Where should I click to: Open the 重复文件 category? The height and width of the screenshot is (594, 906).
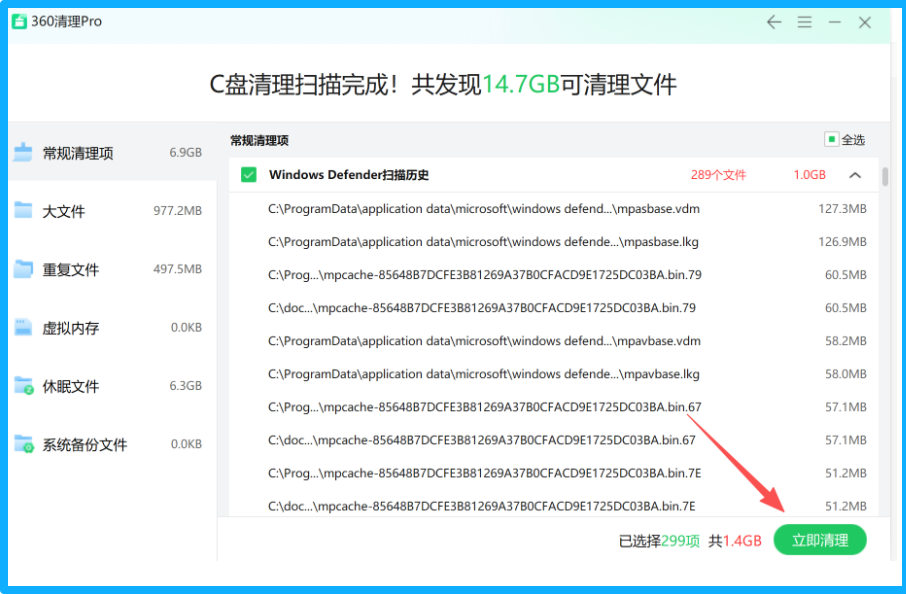point(113,269)
